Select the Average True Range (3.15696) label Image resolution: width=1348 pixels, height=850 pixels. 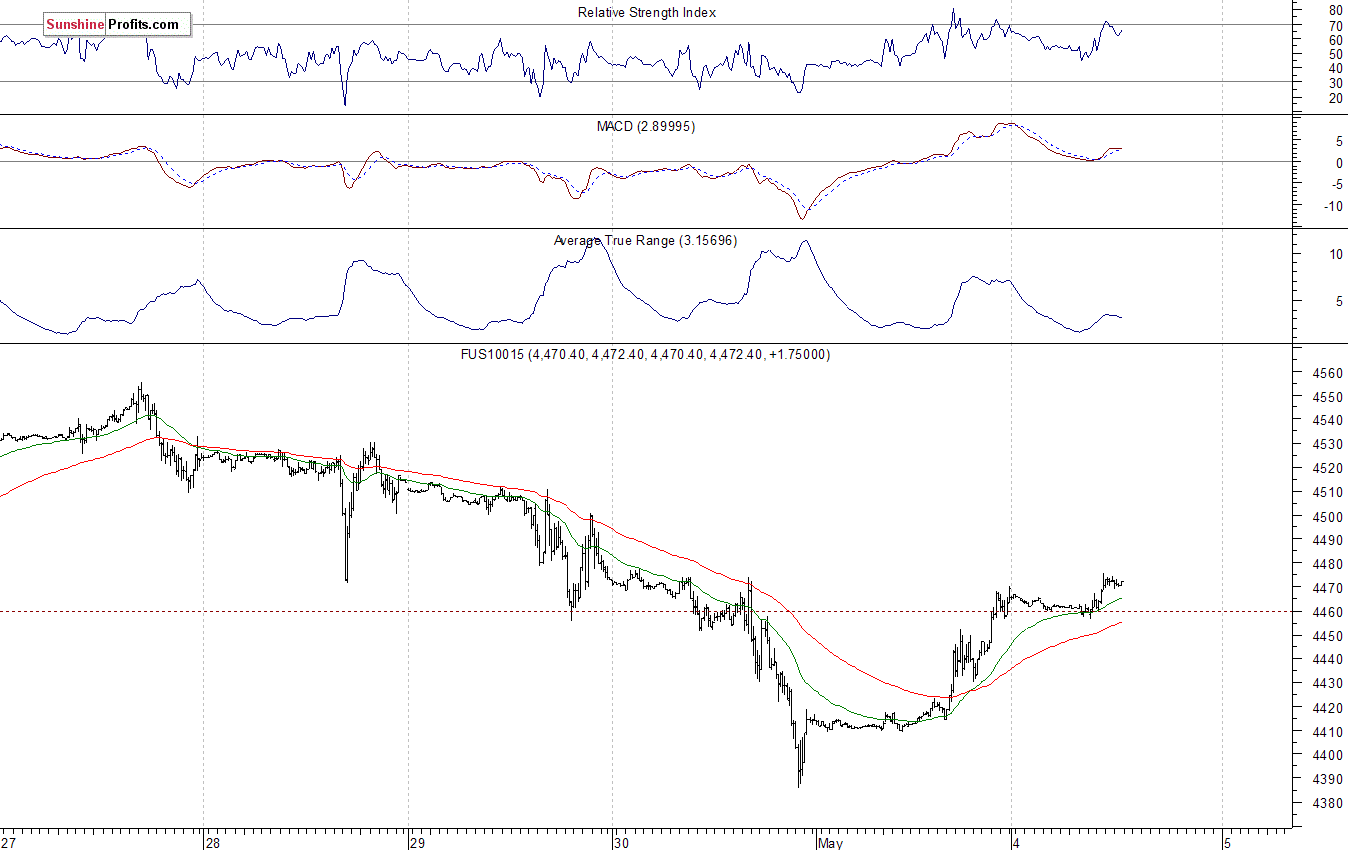[x=645, y=241]
